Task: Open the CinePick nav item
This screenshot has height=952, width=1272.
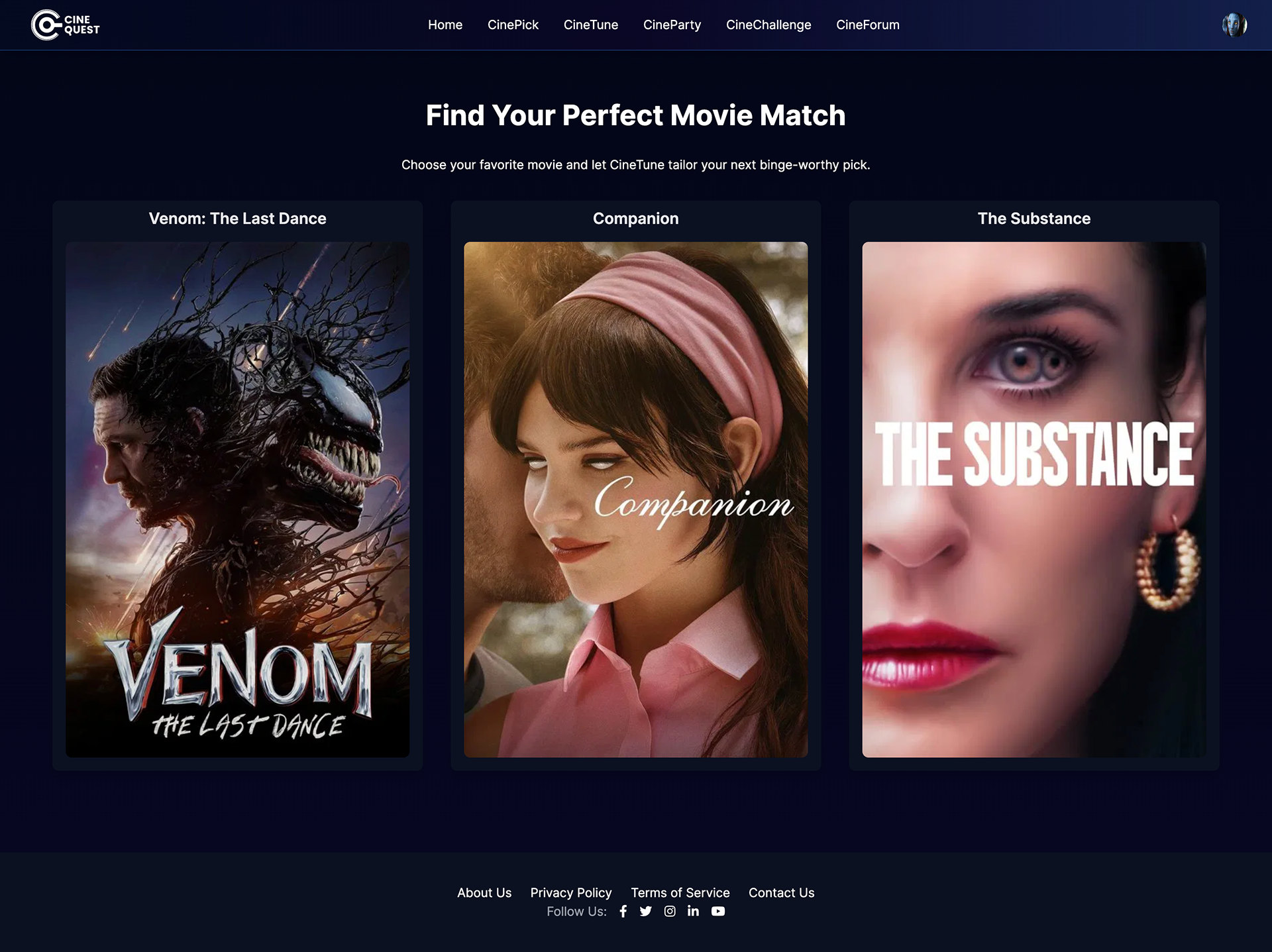Action: point(513,25)
